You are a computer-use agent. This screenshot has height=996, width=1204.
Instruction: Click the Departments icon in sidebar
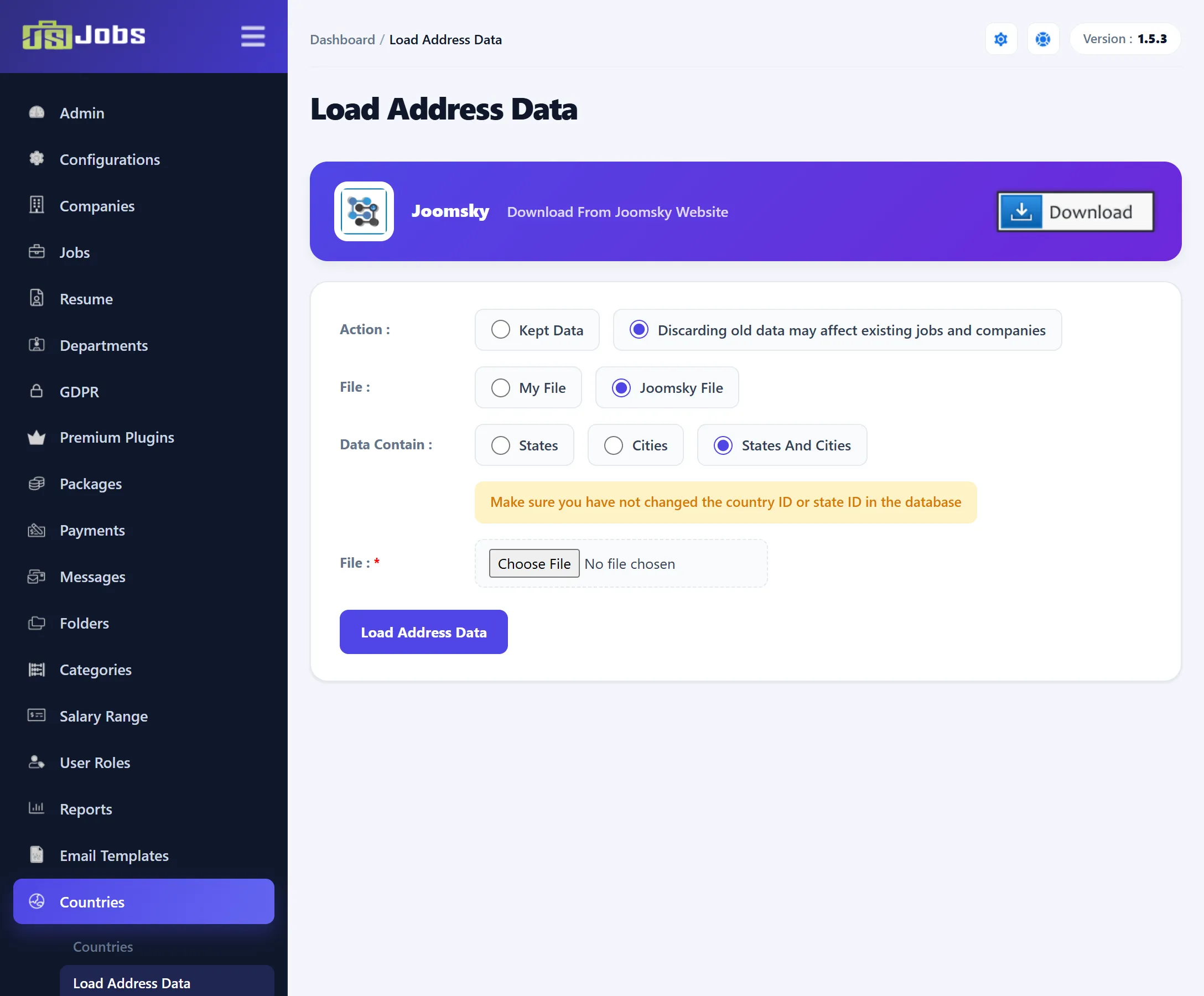[37, 345]
